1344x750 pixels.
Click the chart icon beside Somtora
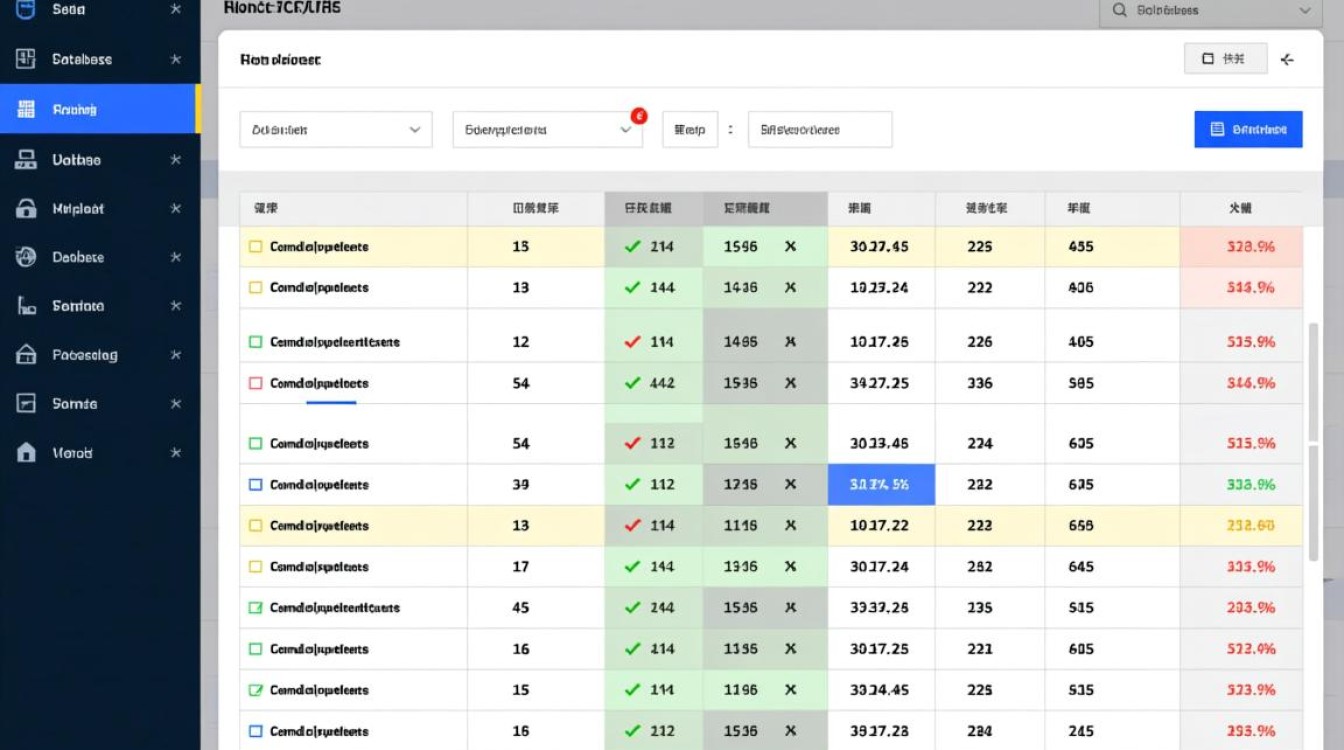(26, 306)
